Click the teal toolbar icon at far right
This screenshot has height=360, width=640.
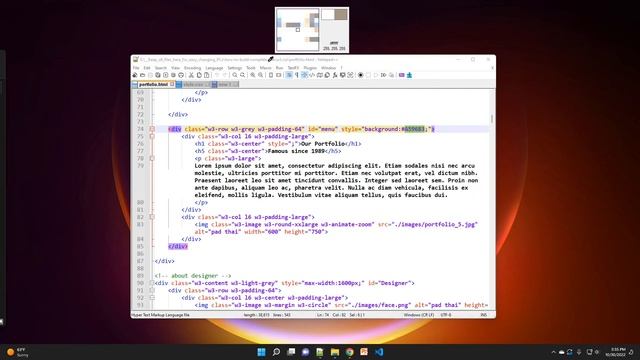point(409,75)
